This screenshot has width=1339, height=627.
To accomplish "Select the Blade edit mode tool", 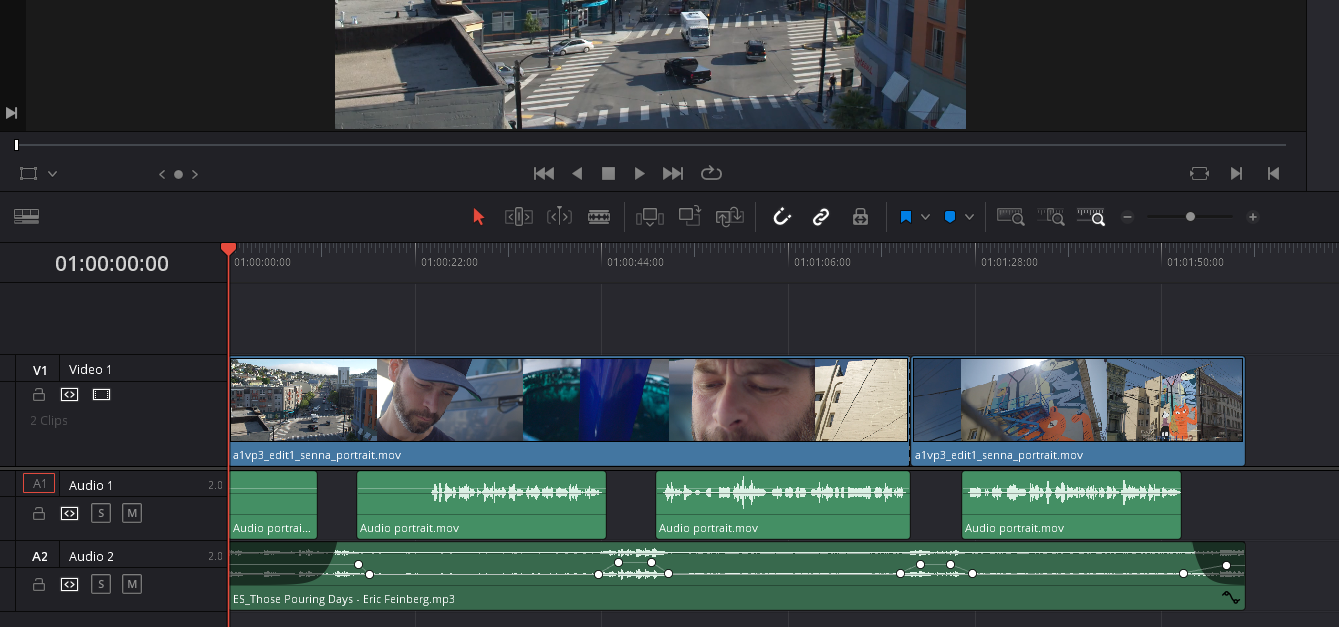I will [599, 217].
